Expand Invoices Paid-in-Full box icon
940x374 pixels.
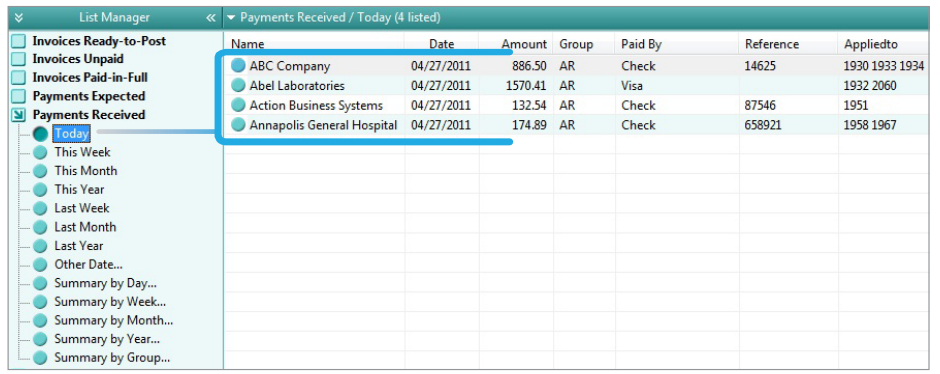click(19, 78)
